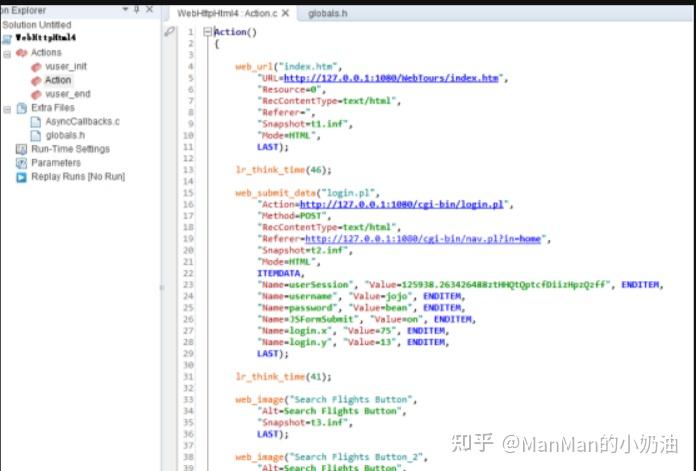
Task: Click the "Name=login.x" text
Action: click(x=294, y=331)
